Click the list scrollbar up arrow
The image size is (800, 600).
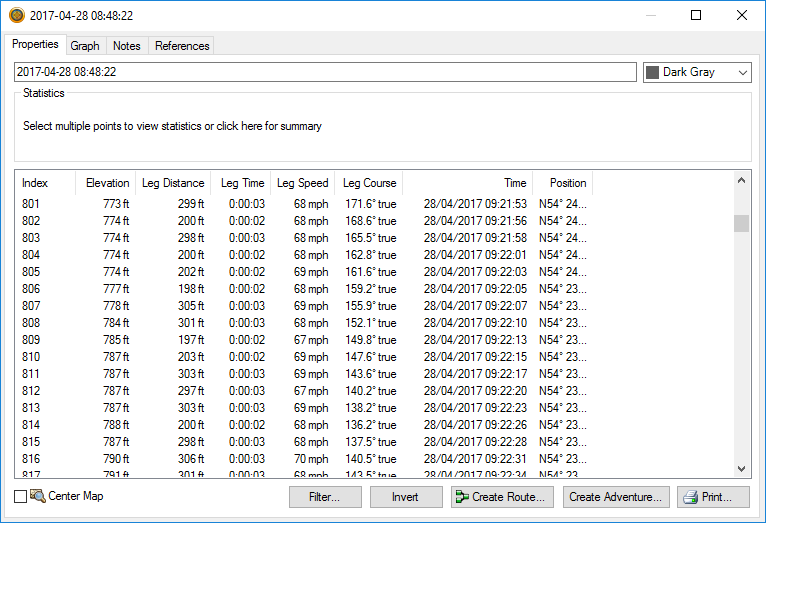pyautogui.click(x=741, y=180)
